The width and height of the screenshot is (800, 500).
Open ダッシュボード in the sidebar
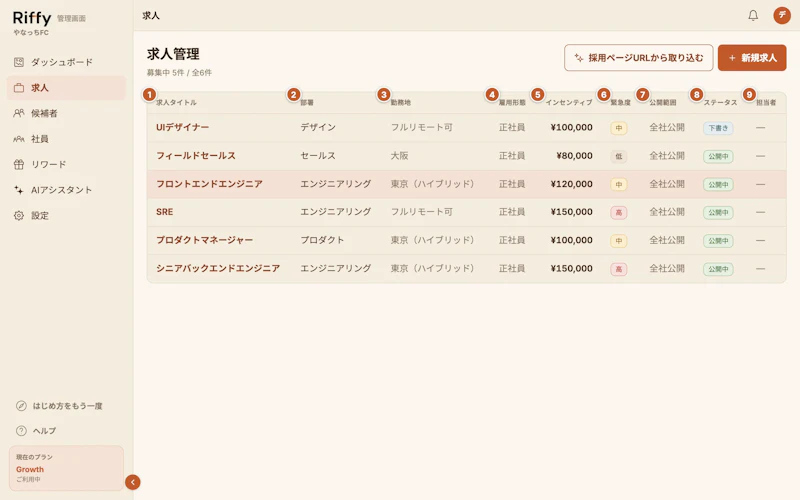pos(66,62)
